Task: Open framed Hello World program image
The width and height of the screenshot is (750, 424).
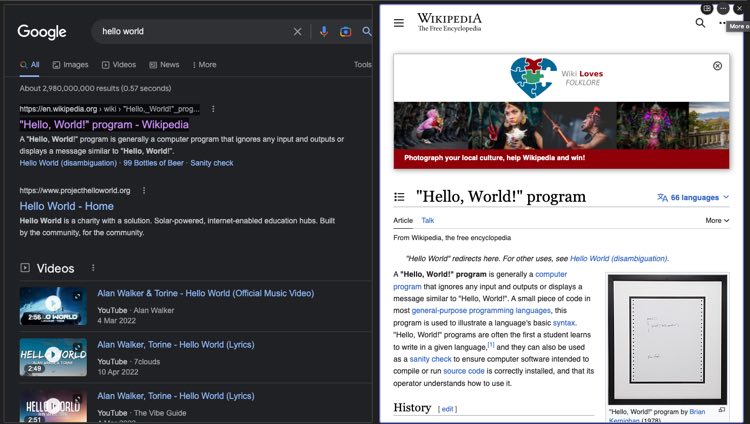Action: [x=667, y=339]
